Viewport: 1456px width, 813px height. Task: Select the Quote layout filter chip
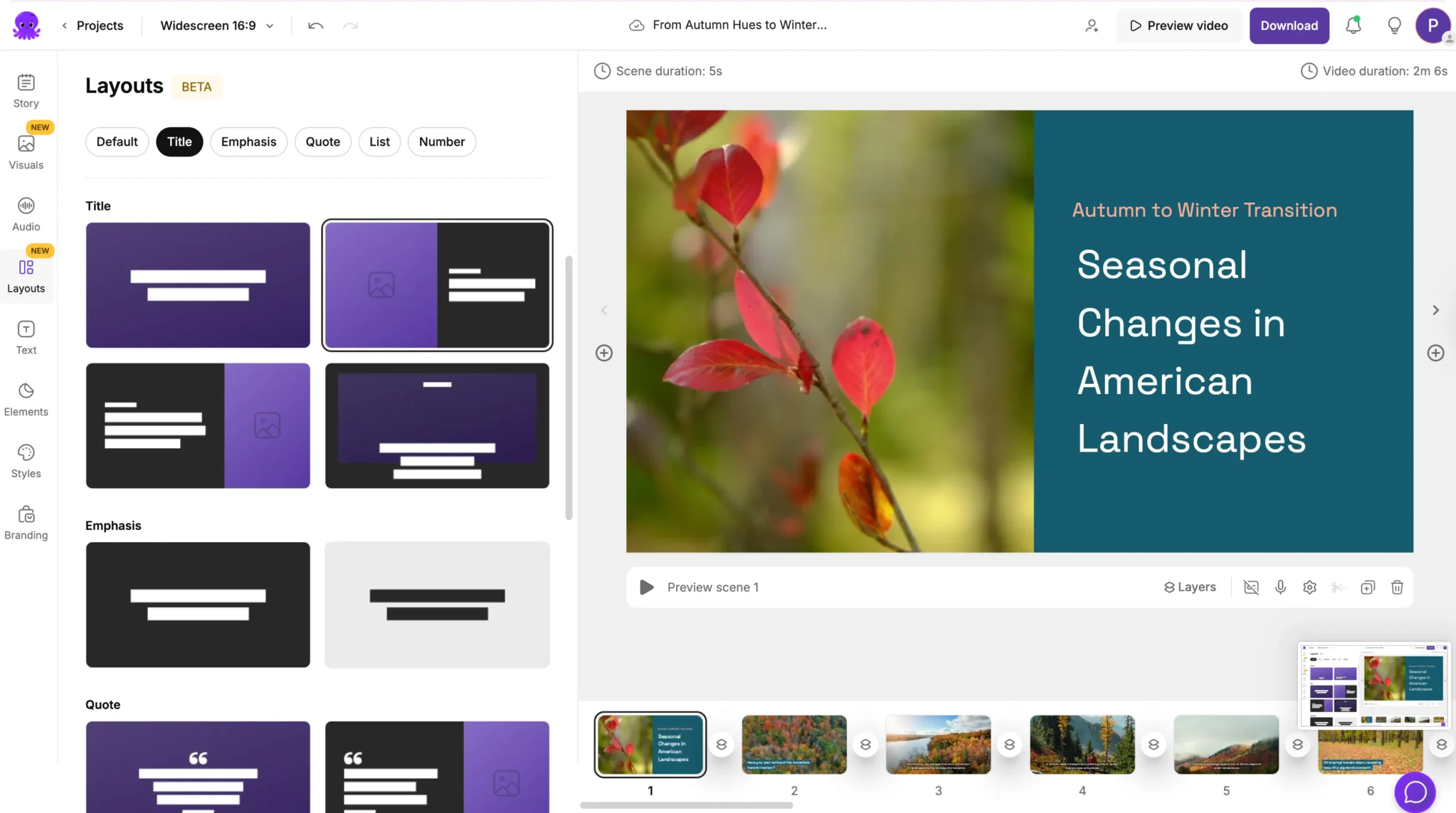tap(322, 142)
